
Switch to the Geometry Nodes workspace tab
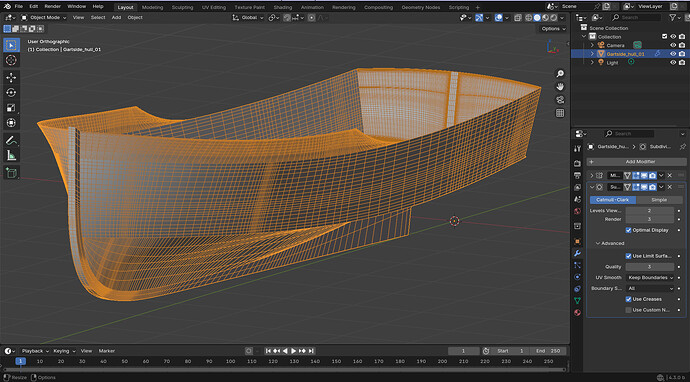coord(421,7)
